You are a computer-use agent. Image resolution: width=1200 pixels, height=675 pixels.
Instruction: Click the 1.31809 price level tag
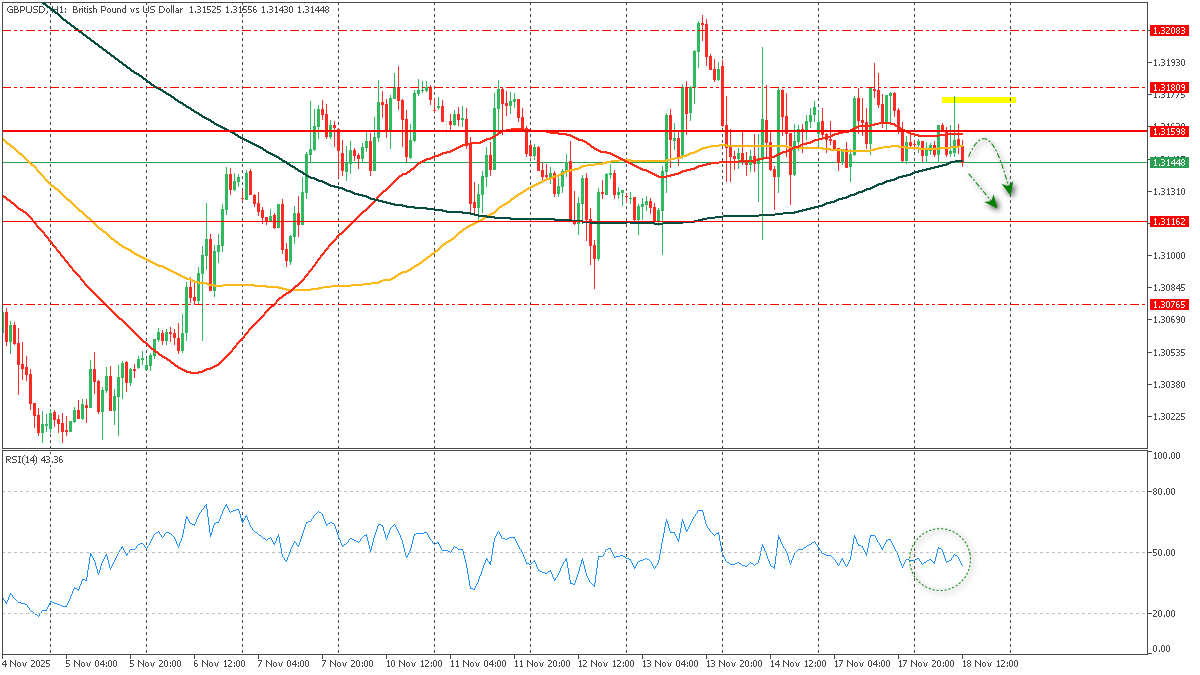coord(1168,88)
